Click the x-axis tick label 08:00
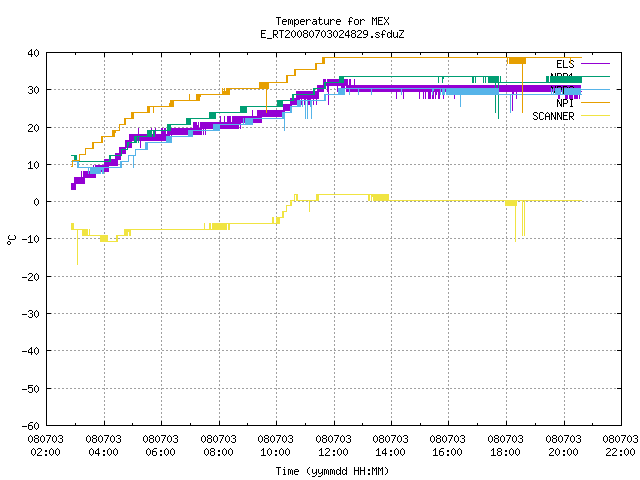The image size is (640, 480). [x=219, y=452]
